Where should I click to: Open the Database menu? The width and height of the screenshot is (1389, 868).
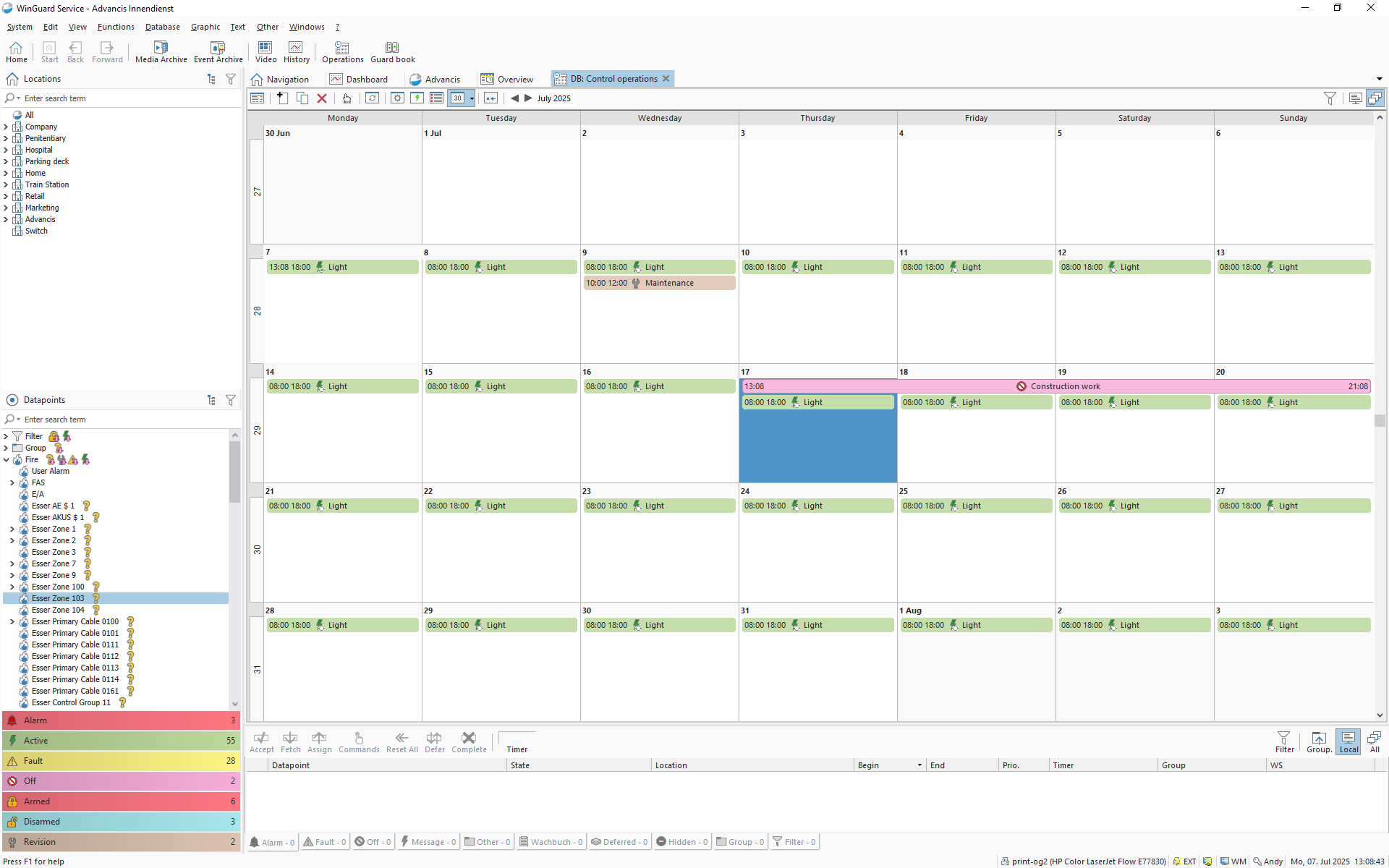coord(162,27)
